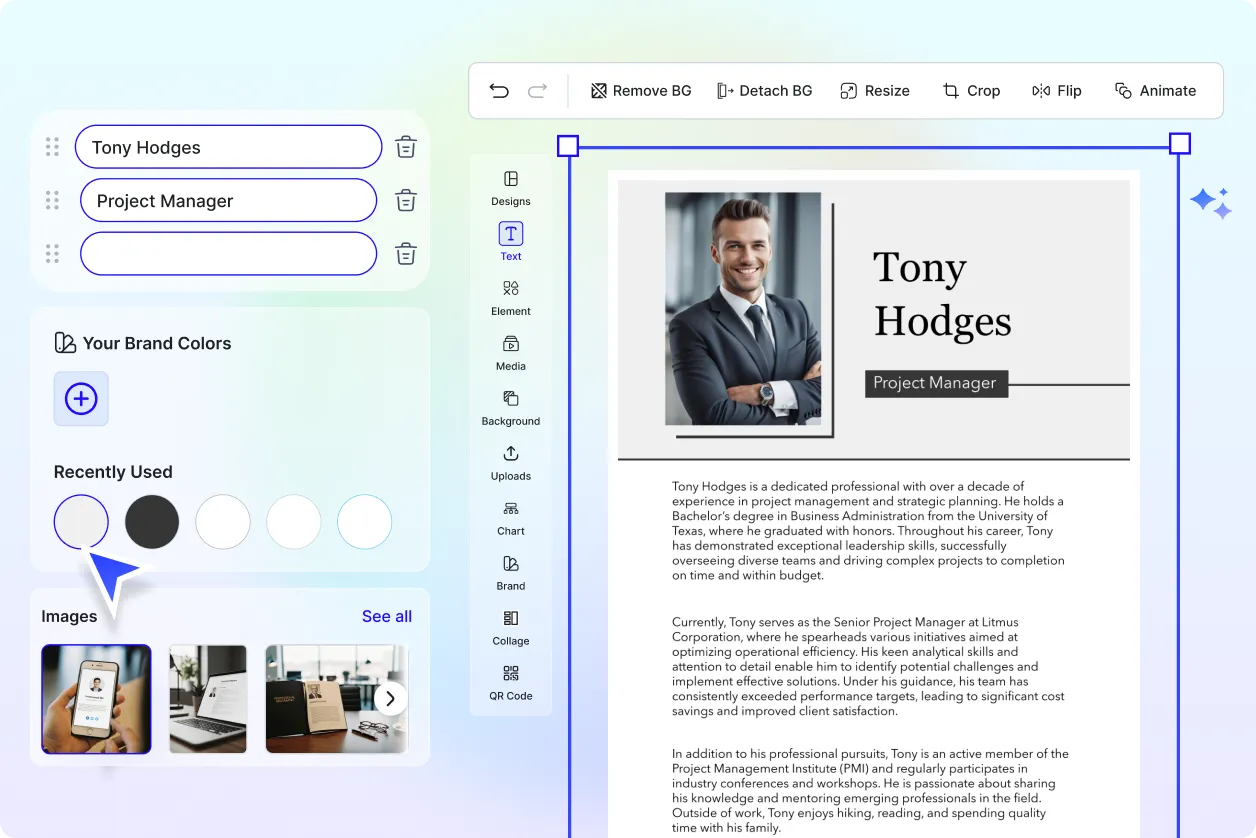Screen dimensions: 1256x838
Task: Click the top-right selection handle
Action: (1180, 144)
